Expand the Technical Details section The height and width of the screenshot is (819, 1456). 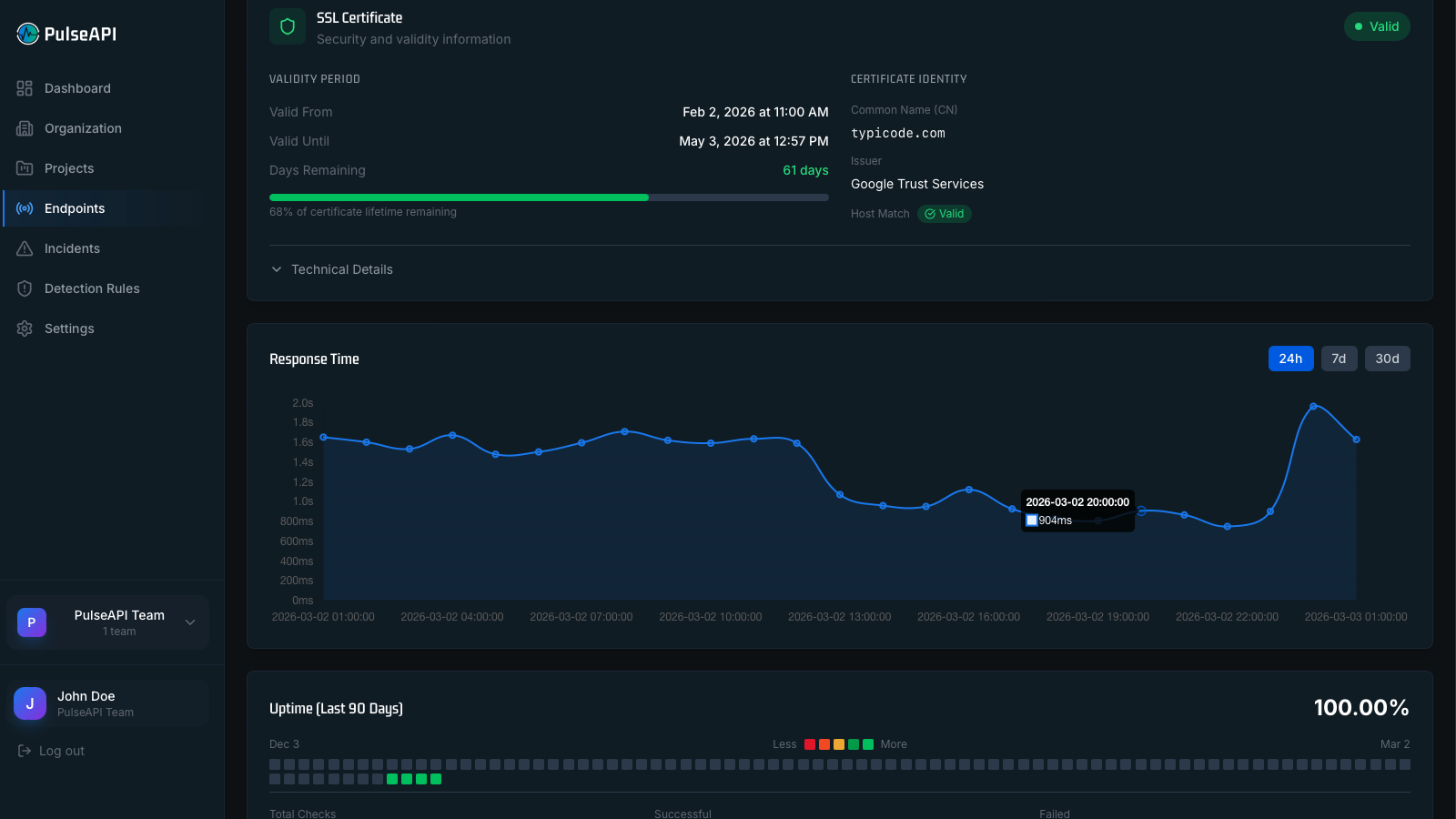332,268
